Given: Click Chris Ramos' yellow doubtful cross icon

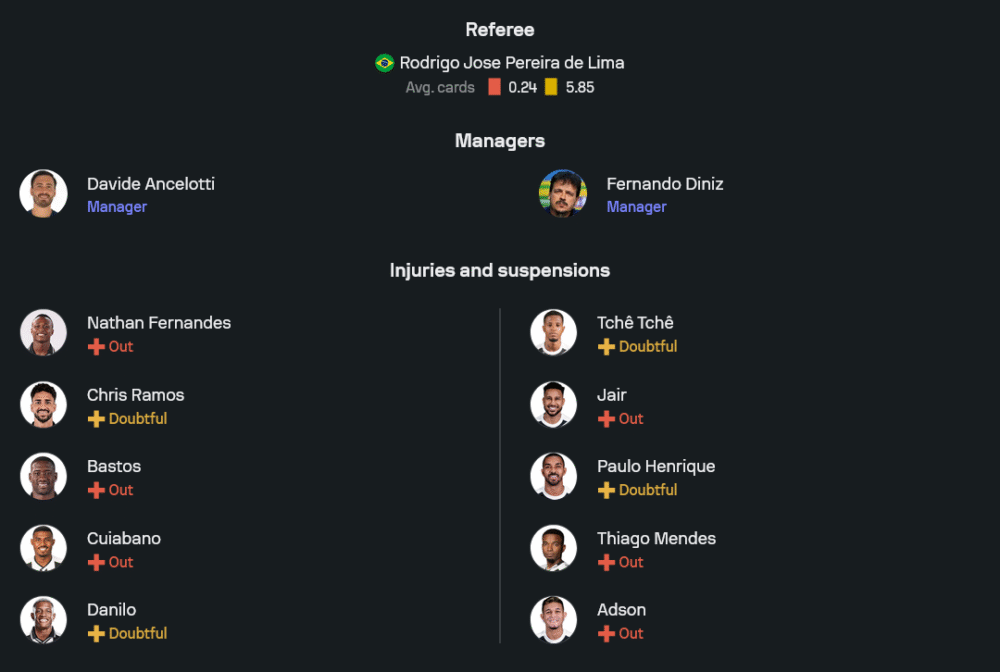Looking at the screenshot, I should click(96, 419).
